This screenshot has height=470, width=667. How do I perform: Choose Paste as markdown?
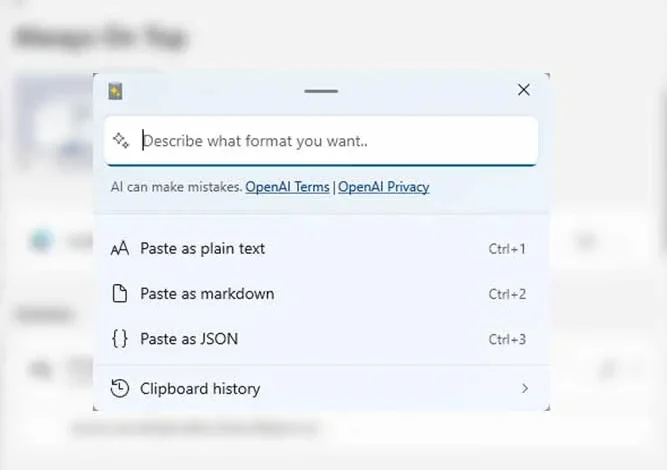point(321,294)
